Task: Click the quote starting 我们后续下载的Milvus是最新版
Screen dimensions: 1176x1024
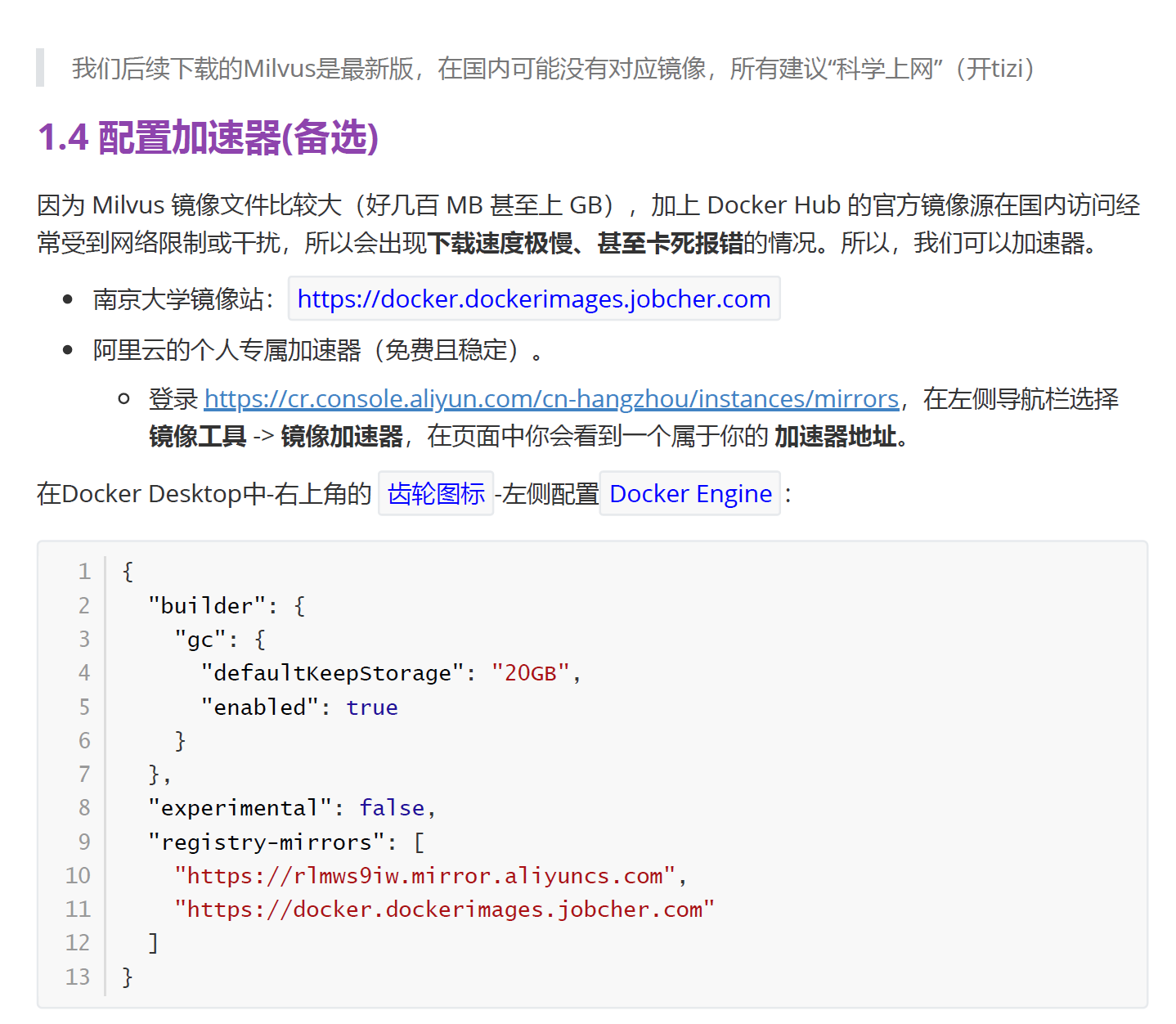Action: 553,68
